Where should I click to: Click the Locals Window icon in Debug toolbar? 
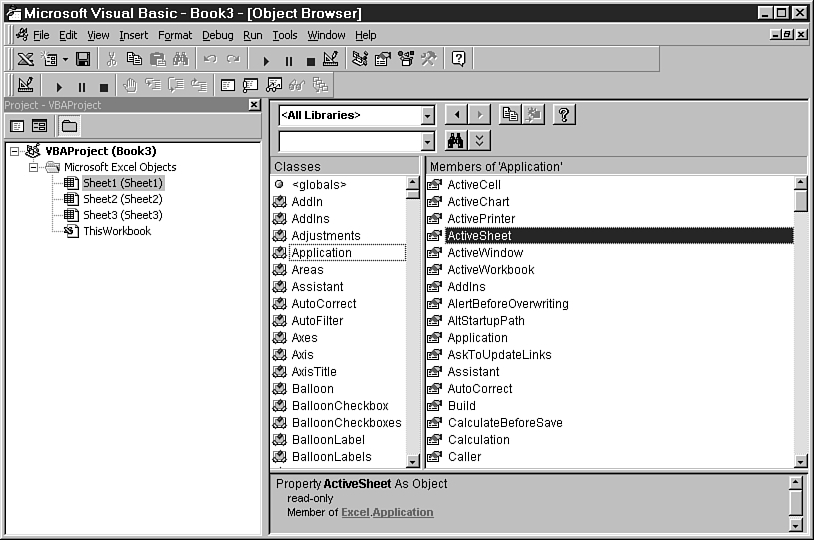click(228, 86)
